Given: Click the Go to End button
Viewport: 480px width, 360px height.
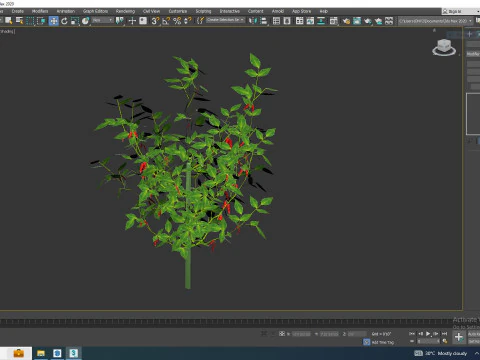Looking at the screenshot, I should 444,334.
